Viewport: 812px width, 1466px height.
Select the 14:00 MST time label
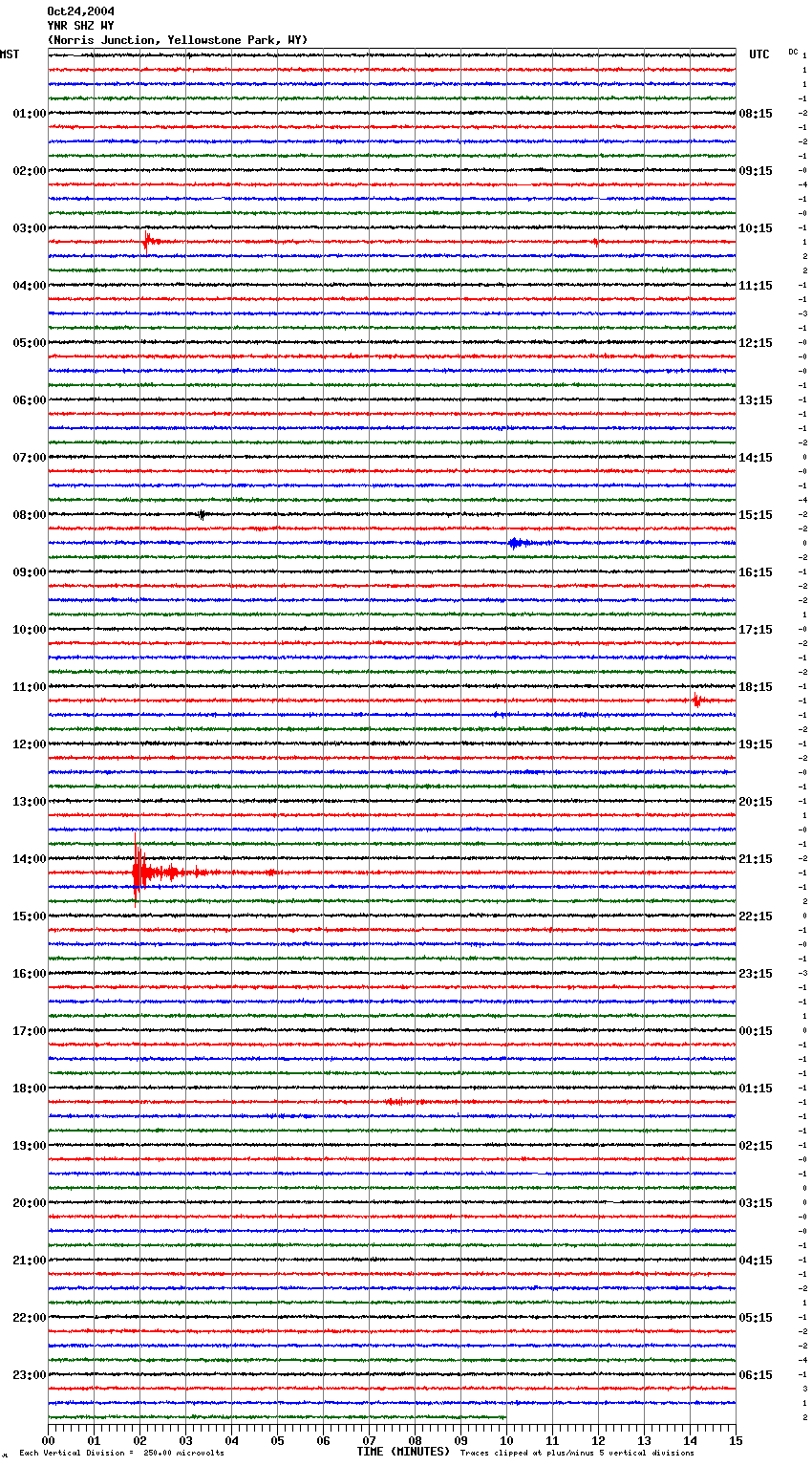pos(30,859)
